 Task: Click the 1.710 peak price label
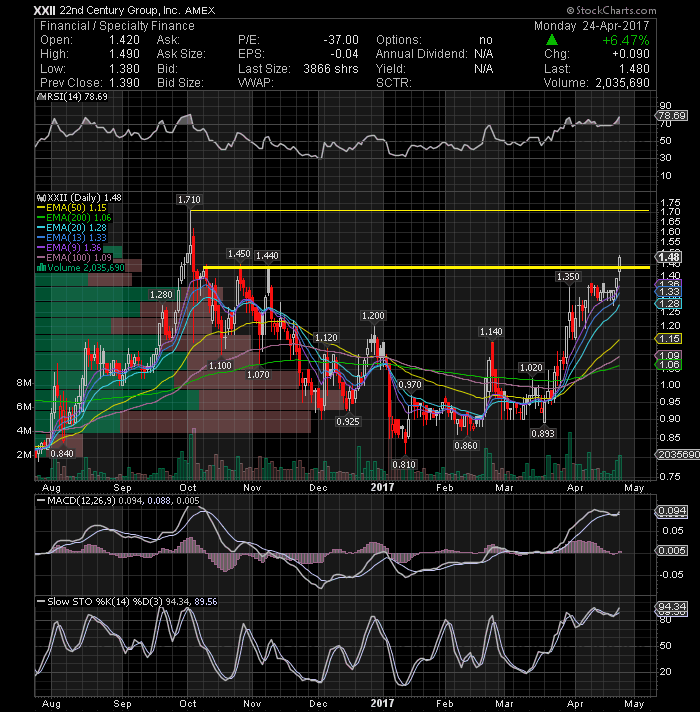pos(189,199)
